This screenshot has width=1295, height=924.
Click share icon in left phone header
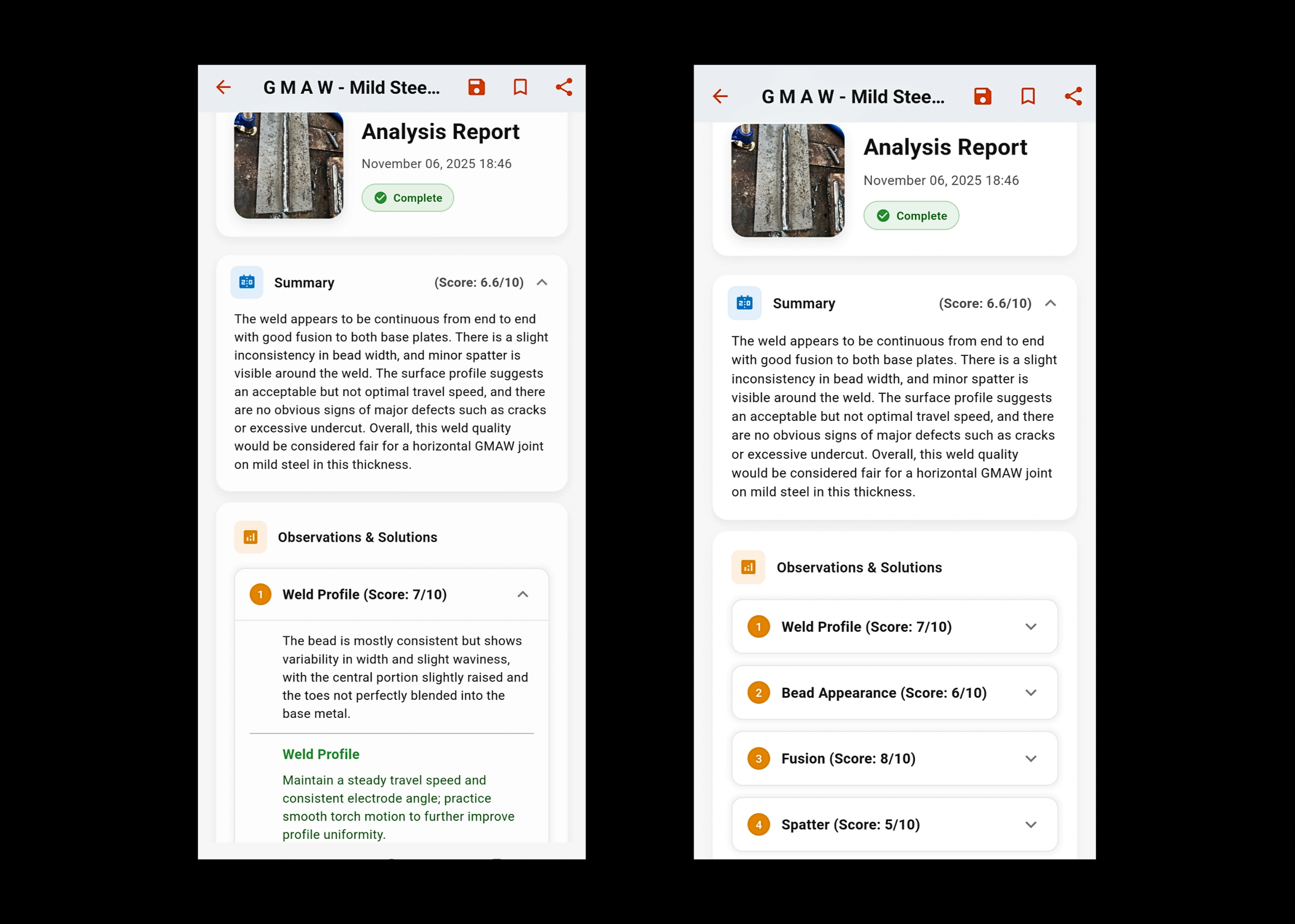coord(564,87)
